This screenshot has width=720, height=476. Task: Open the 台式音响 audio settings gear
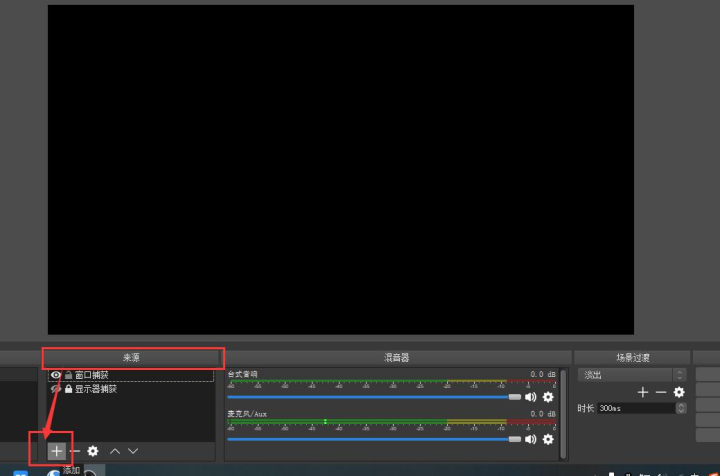pyautogui.click(x=548, y=397)
